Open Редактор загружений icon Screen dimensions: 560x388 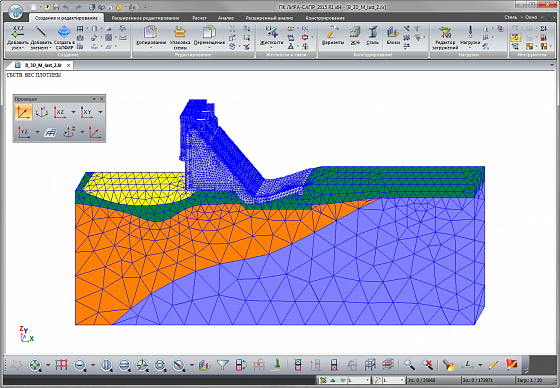click(445, 33)
